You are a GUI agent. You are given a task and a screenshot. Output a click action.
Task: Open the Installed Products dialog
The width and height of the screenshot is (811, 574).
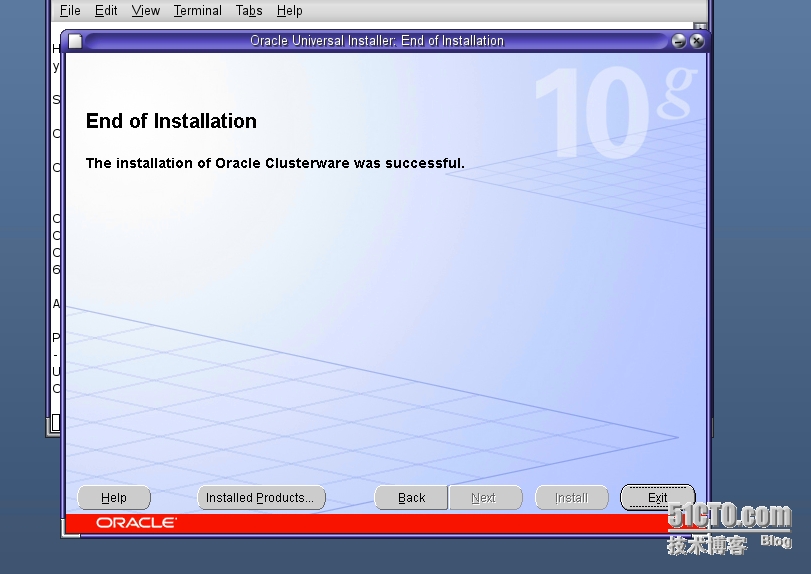point(261,497)
